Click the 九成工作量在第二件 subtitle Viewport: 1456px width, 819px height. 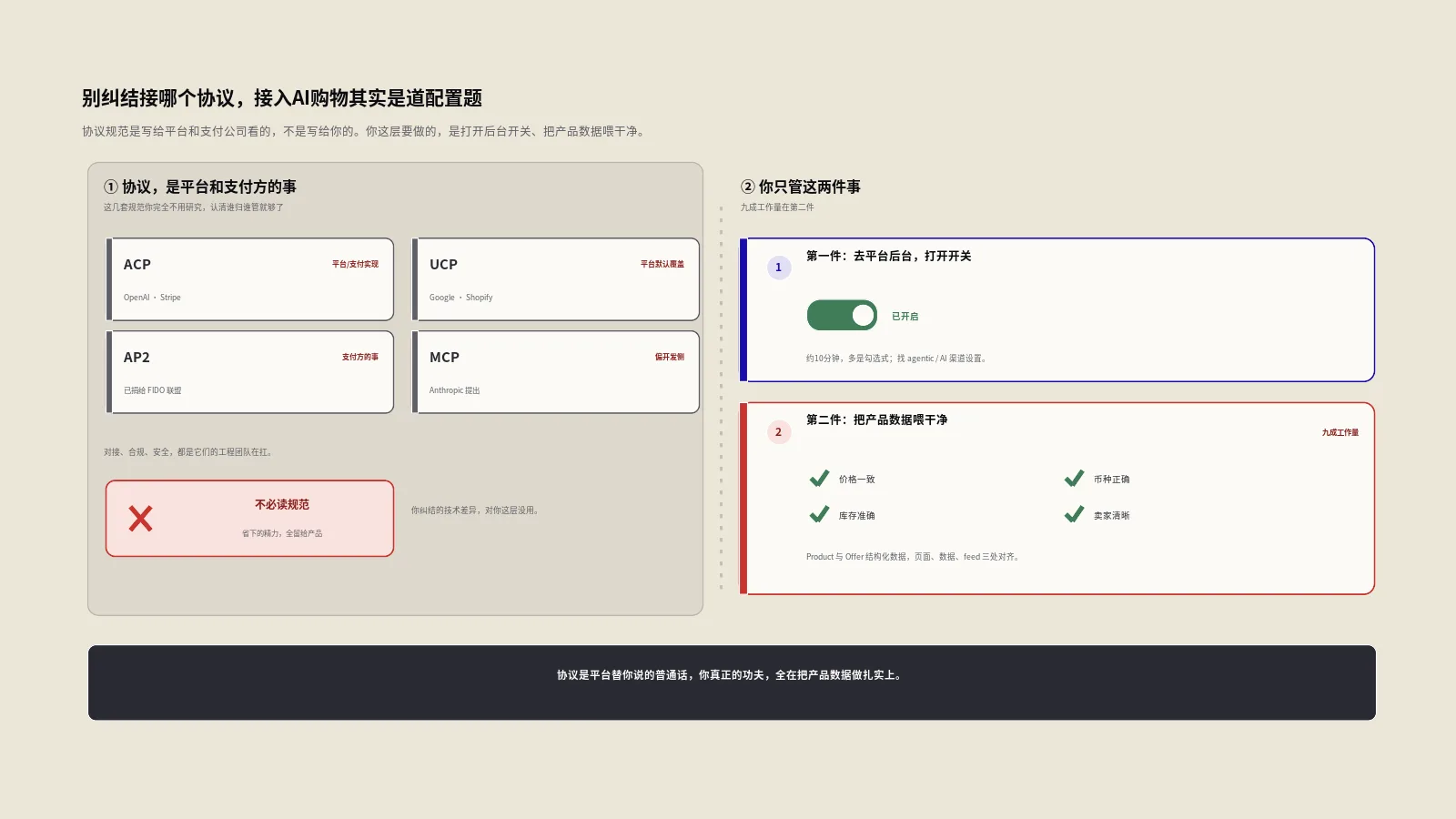[x=777, y=207]
